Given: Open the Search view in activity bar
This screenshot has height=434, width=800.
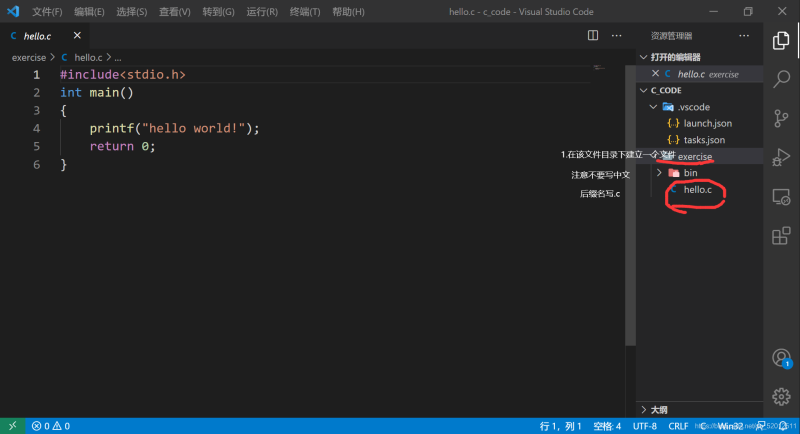Looking at the screenshot, I should tap(782, 79).
